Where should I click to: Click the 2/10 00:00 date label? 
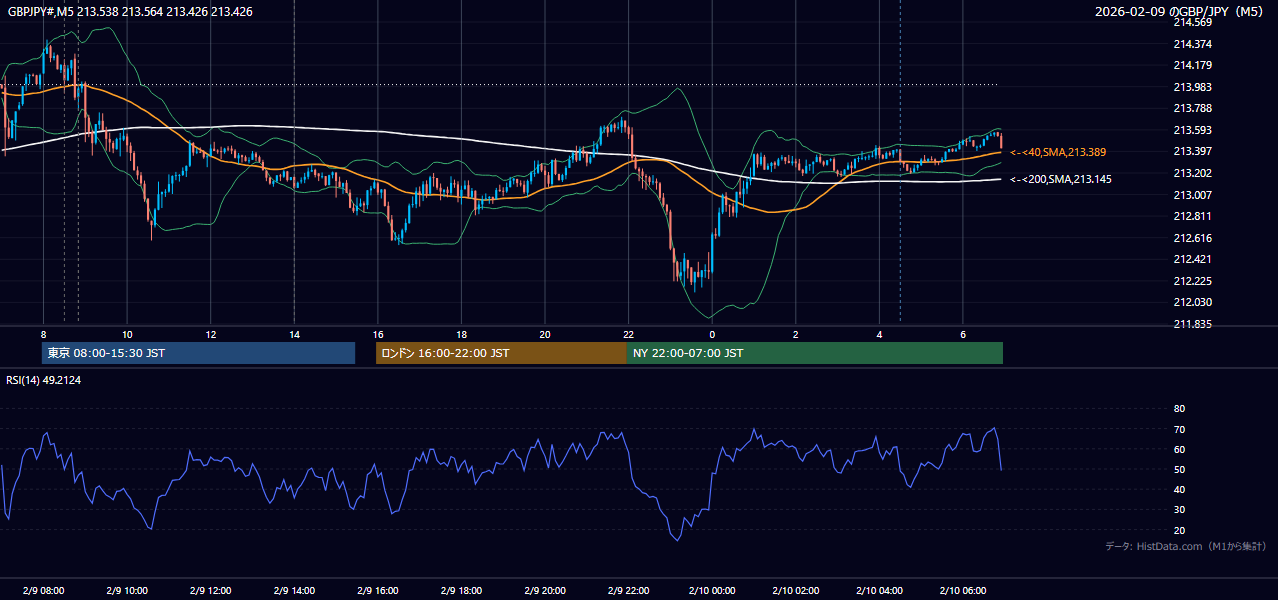point(712,590)
